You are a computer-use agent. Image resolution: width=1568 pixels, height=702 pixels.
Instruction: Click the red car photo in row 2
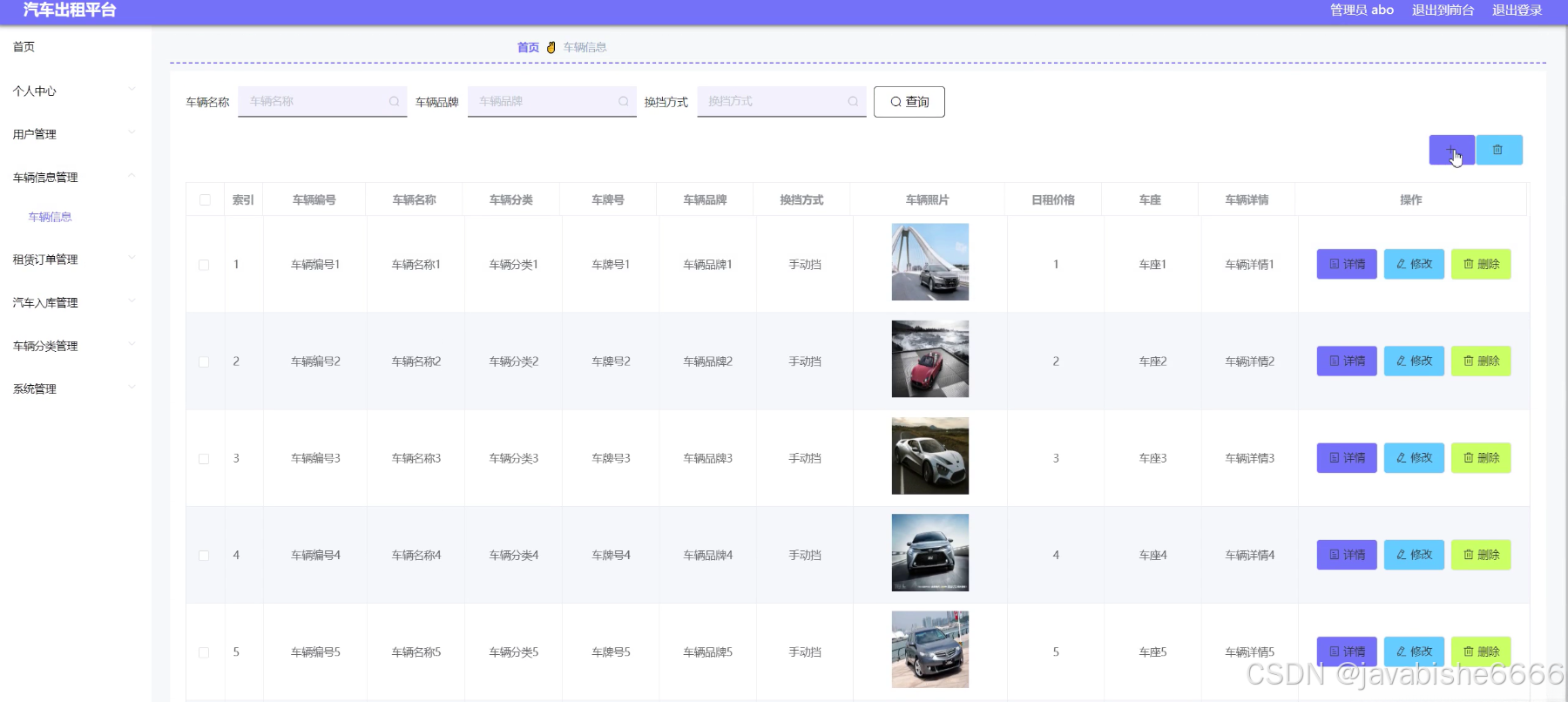point(930,359)
